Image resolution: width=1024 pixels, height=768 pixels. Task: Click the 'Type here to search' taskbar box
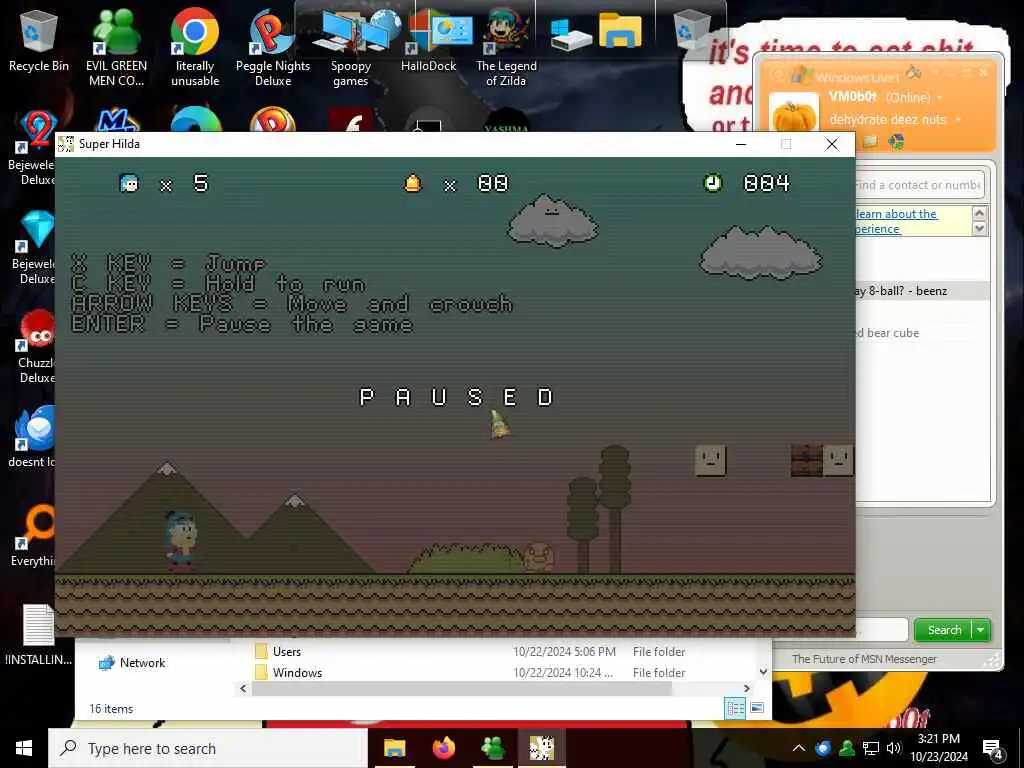(x=208, y=748)
